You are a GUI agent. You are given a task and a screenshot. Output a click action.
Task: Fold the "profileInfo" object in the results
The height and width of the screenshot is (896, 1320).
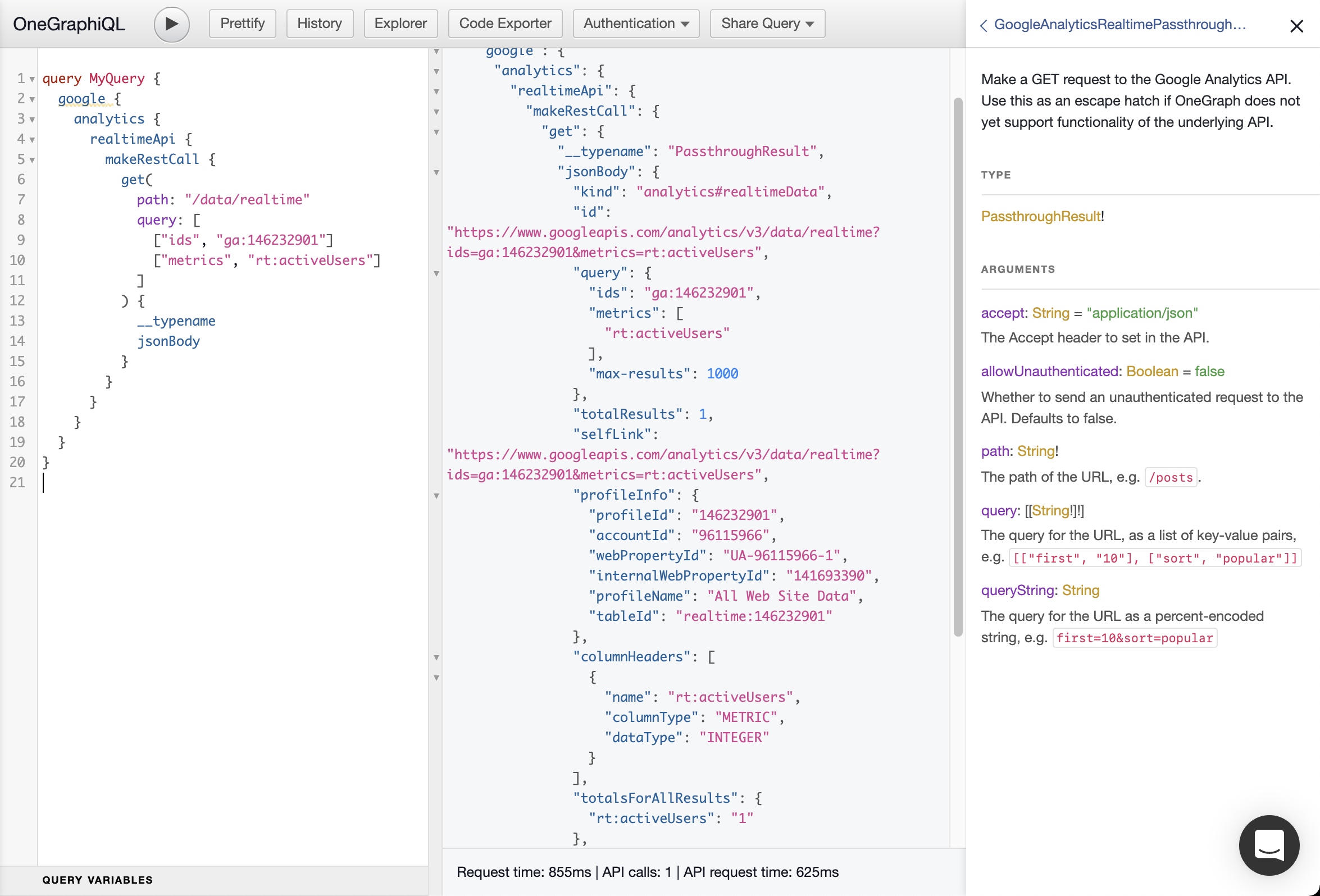437,496
